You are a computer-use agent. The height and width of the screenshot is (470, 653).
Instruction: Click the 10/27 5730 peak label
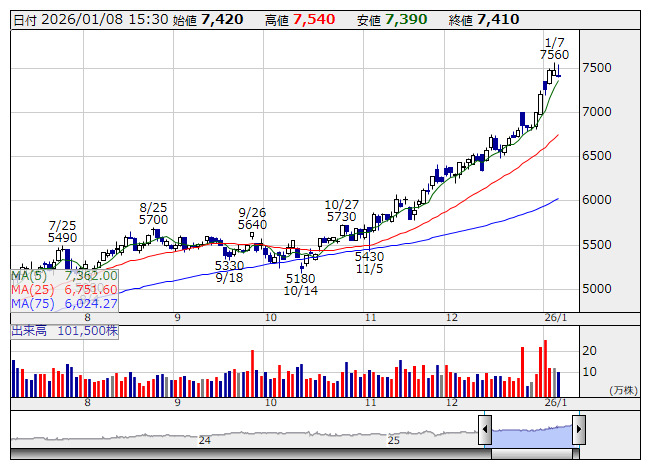[x=341, y=211]
